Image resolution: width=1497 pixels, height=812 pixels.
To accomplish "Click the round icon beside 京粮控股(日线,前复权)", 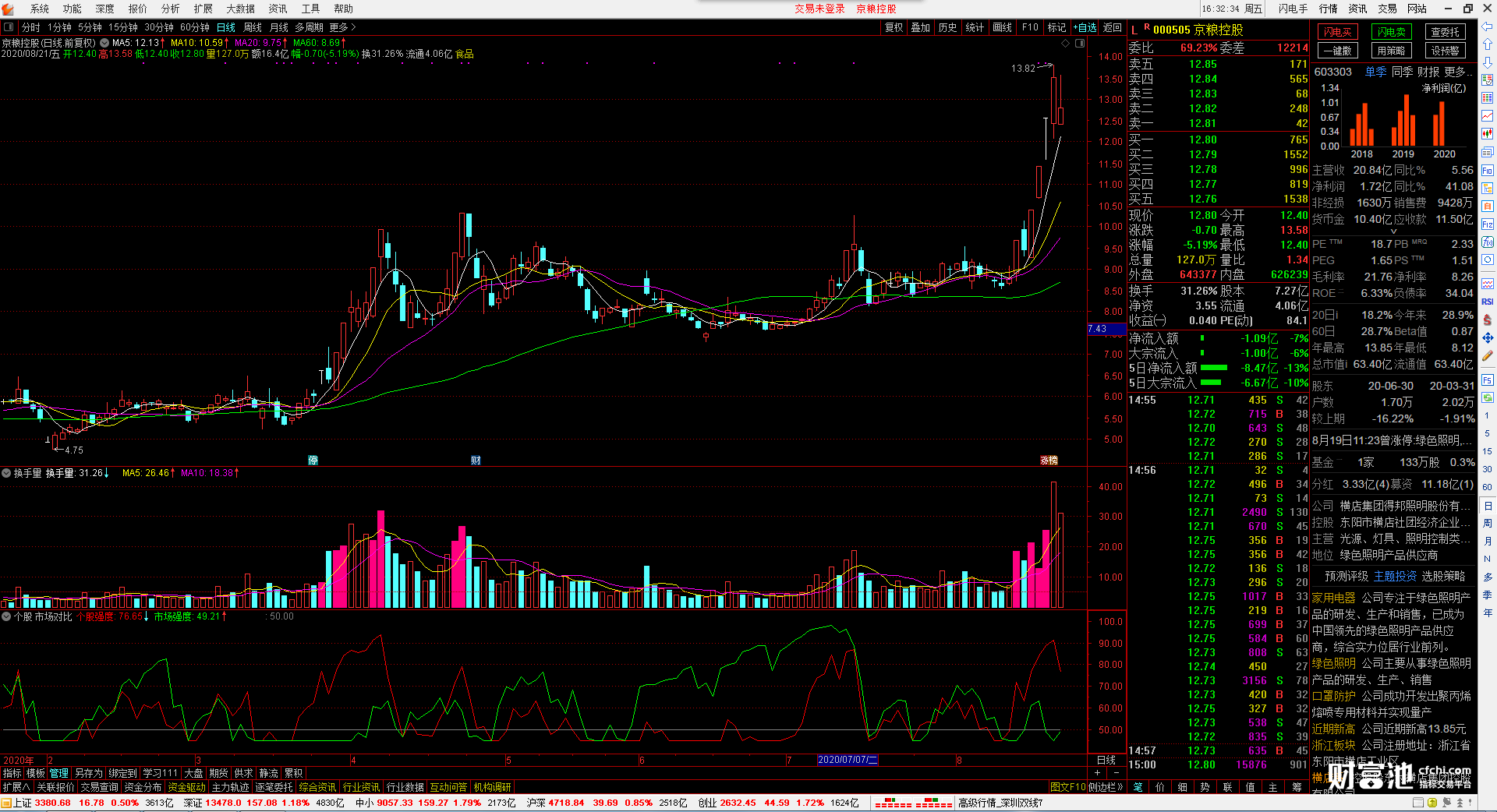I will (x=104, y=43).
